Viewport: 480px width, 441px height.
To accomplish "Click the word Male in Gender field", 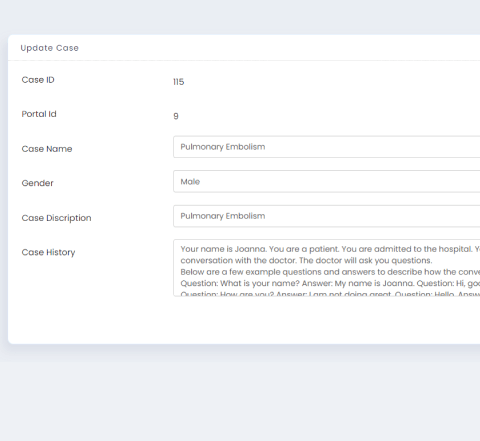I will coord(190,182).
